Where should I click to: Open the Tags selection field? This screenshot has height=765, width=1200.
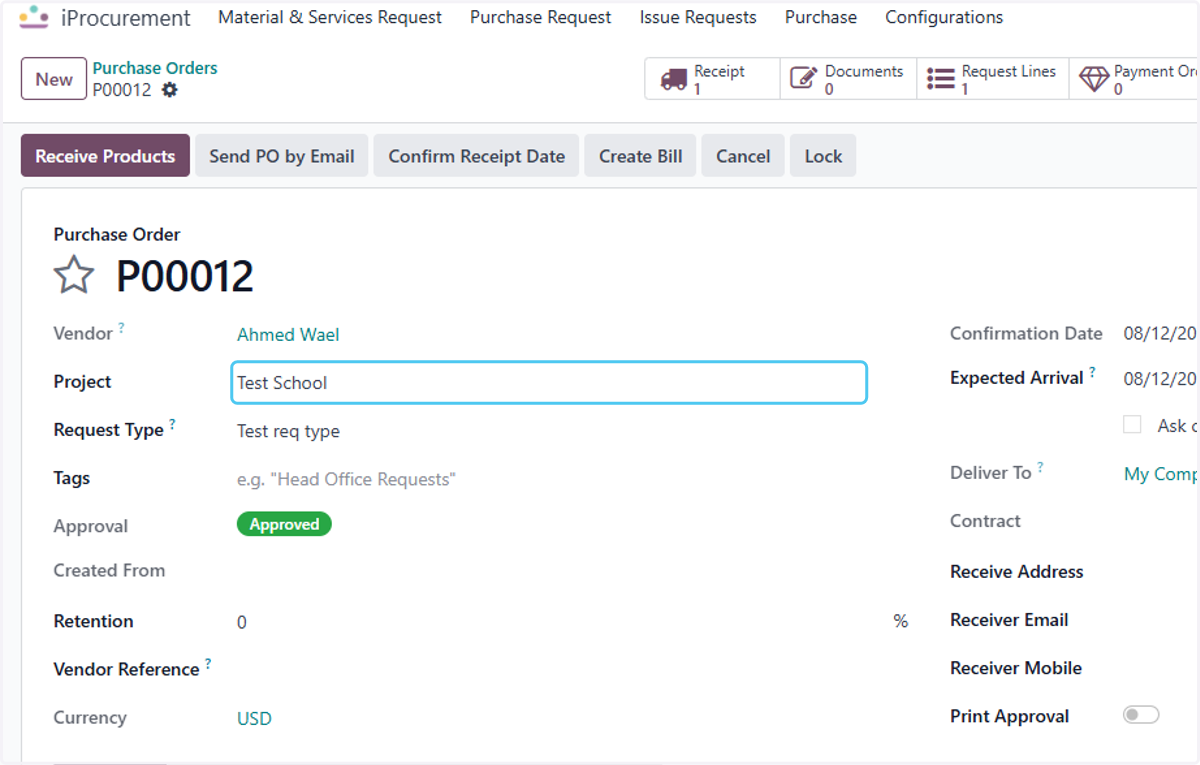(x=549, y=480)
